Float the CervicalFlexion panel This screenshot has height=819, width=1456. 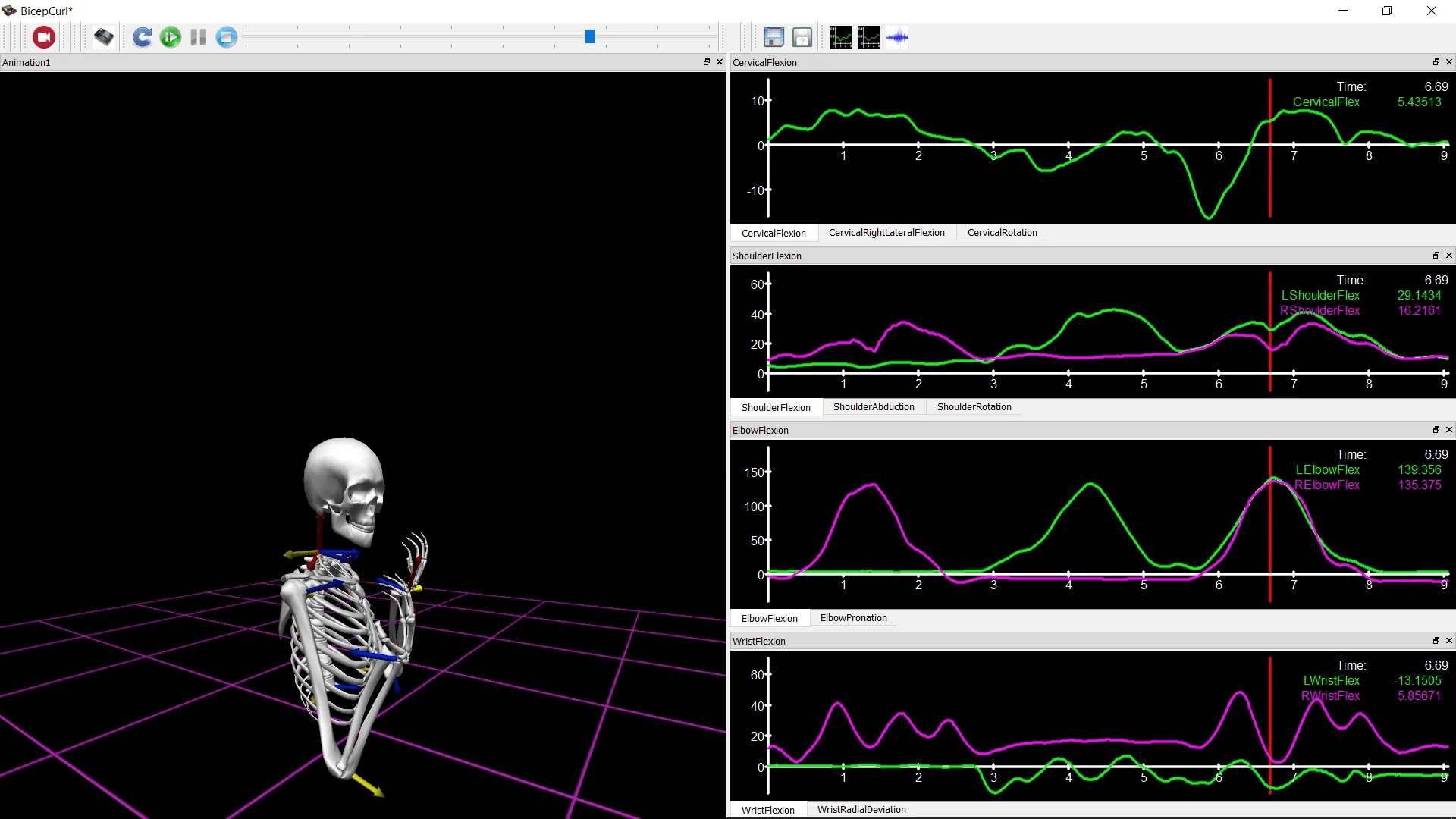click(x=1436, y=62)
